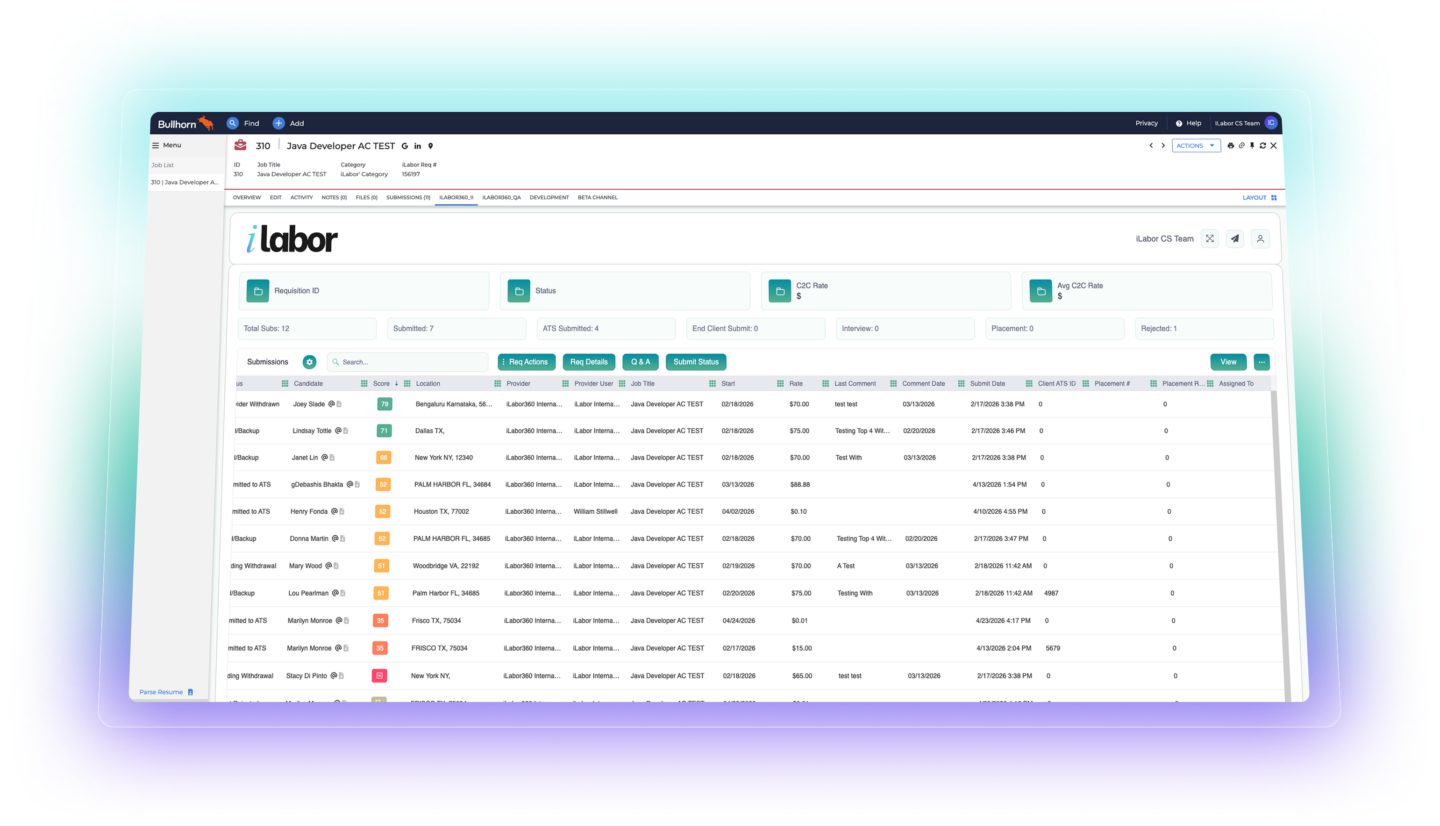The height and width of the screenshot is (826, 1440).
Task: Open the Help question-mark icon
Action: [1179, 123]
